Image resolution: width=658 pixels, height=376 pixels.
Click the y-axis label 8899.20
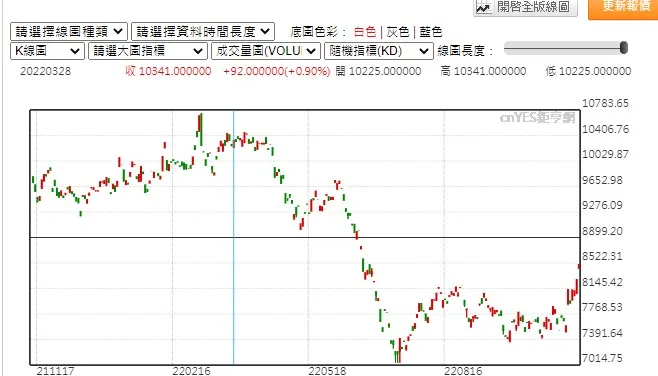pyautogui.click(x=603, y=231)
